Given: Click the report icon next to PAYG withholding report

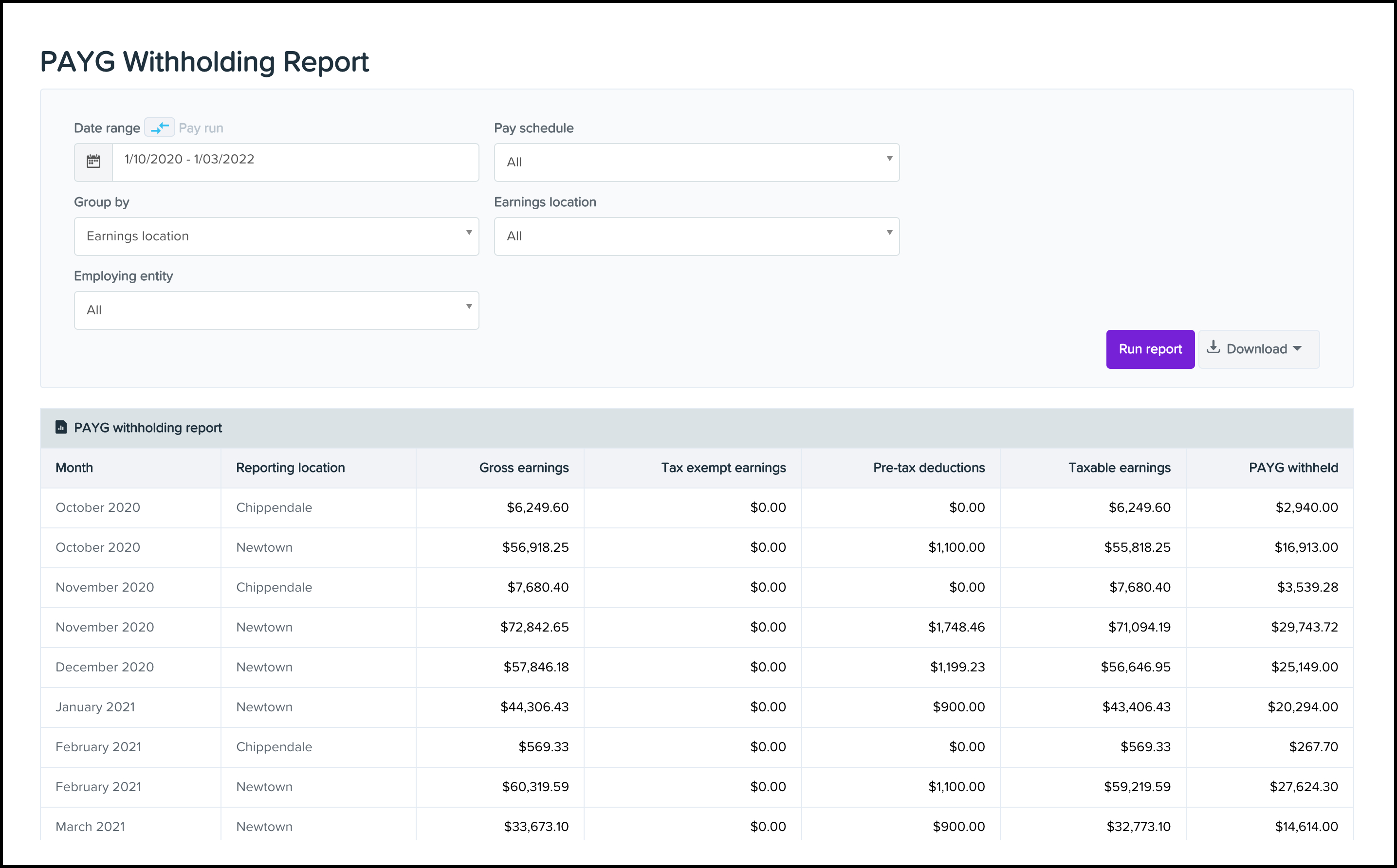Looking at the screenshot, I should (61, 427).
